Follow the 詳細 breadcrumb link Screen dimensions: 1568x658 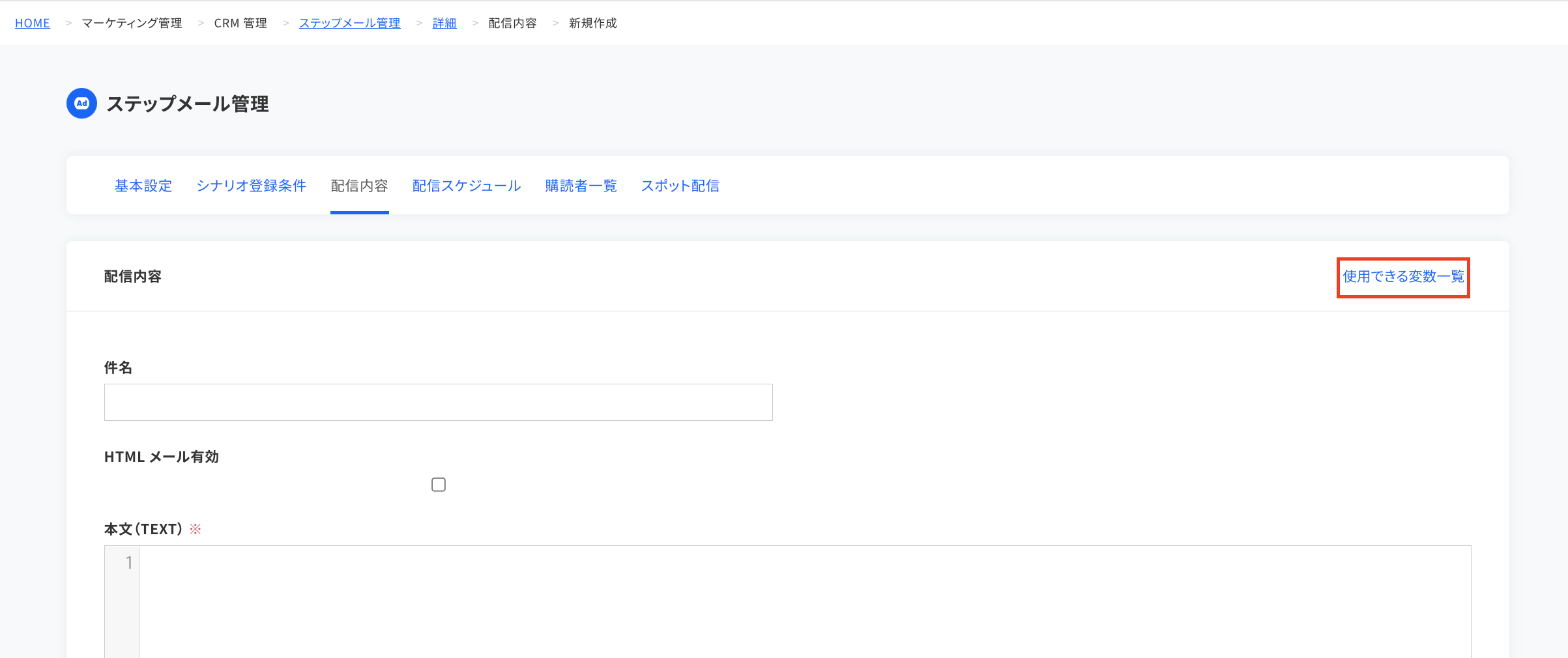pos(444,23)
